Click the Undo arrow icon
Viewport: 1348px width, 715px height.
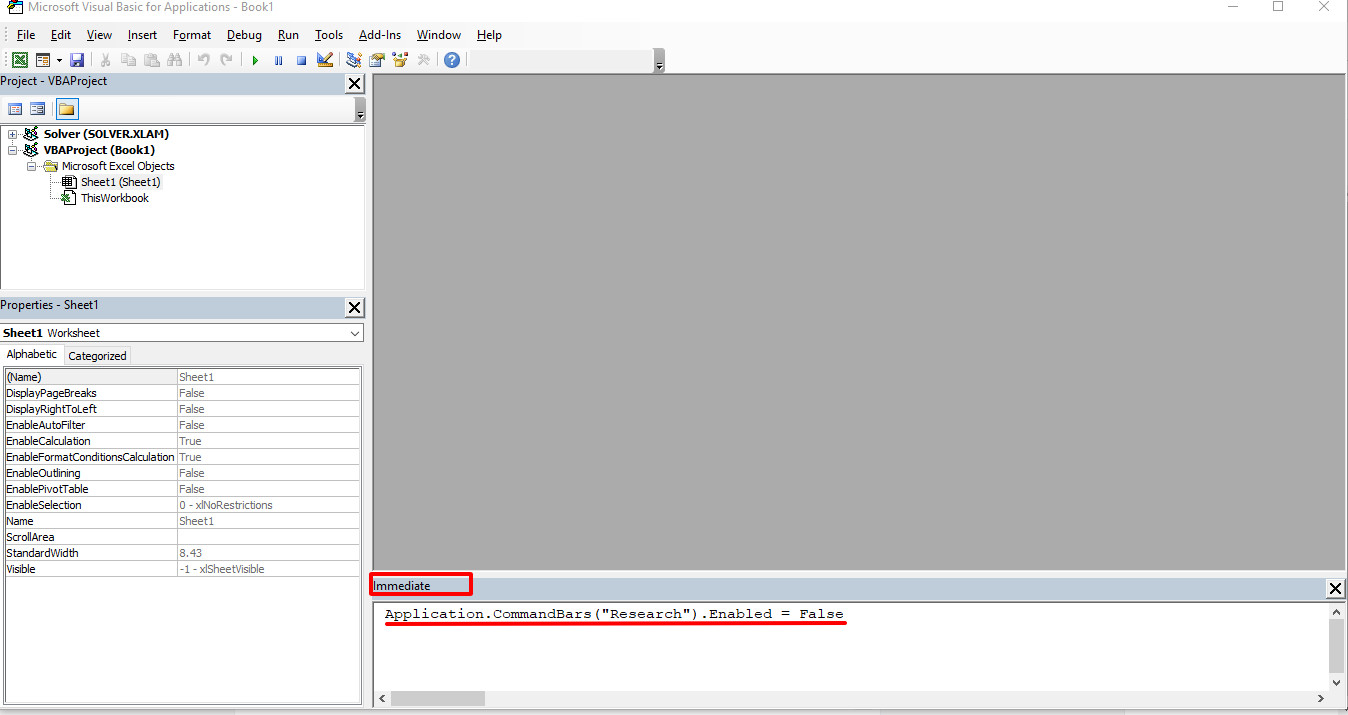(203, 60)
